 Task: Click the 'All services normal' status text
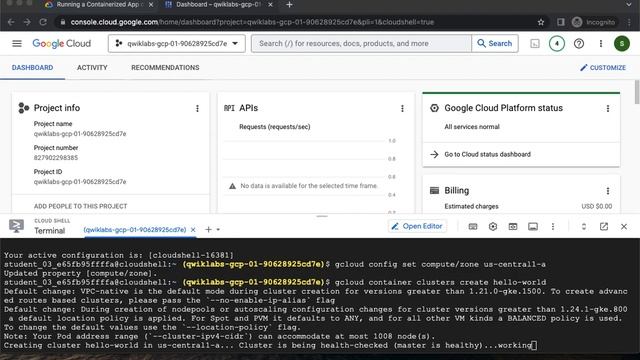pyautogui.click(x=472, y=127)
